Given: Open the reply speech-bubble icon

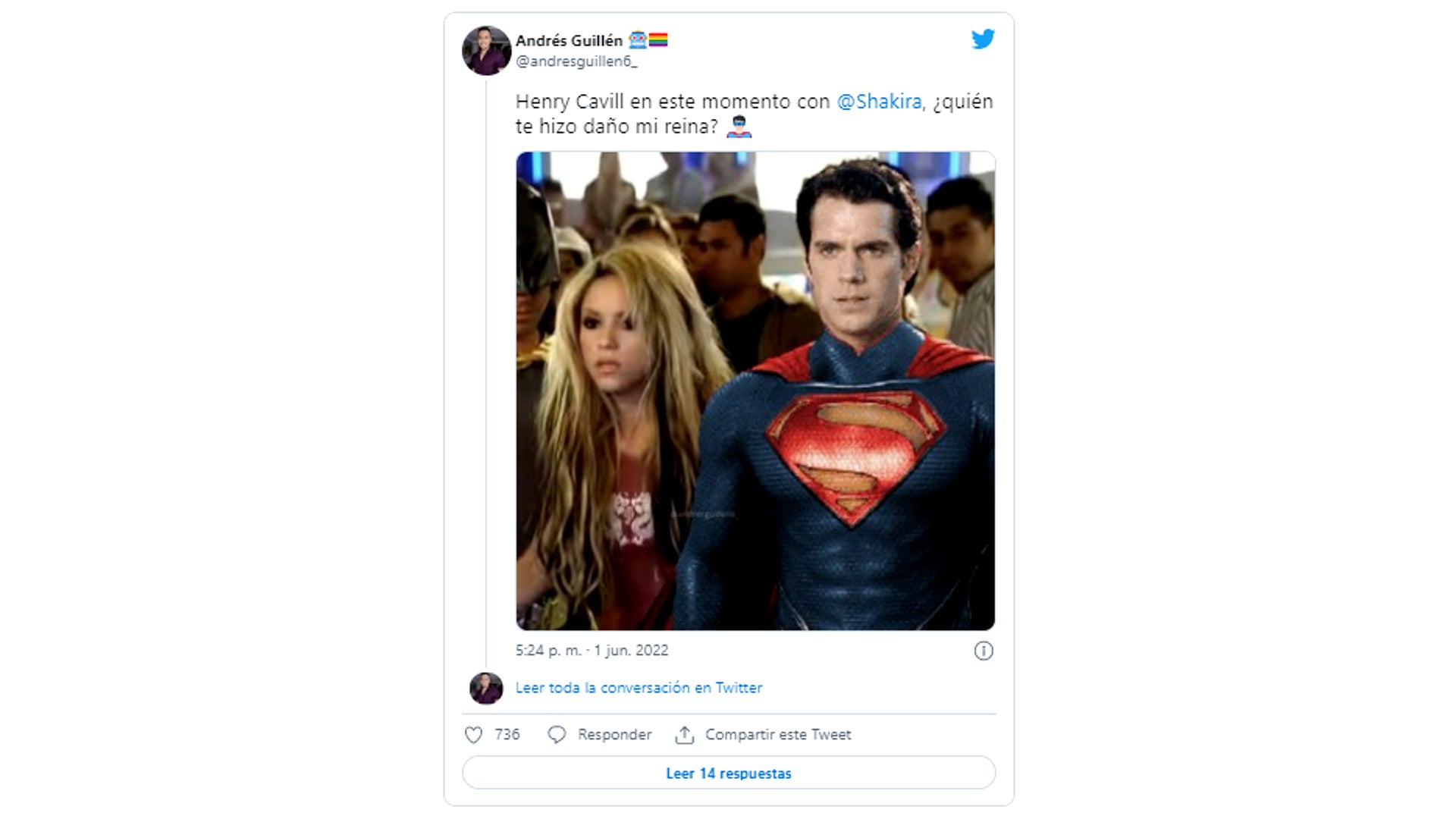Looking at the screenshot, I should [x=559, y=734].
